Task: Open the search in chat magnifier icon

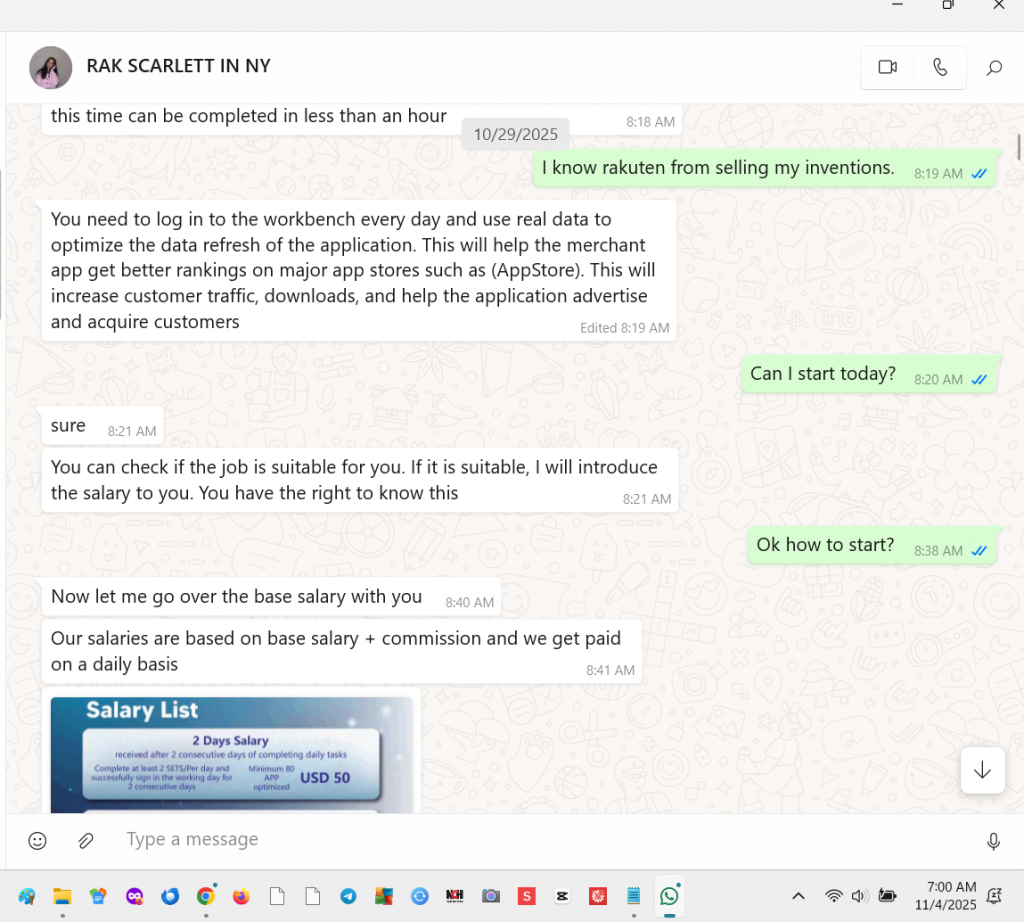Action: pos(994,68)
